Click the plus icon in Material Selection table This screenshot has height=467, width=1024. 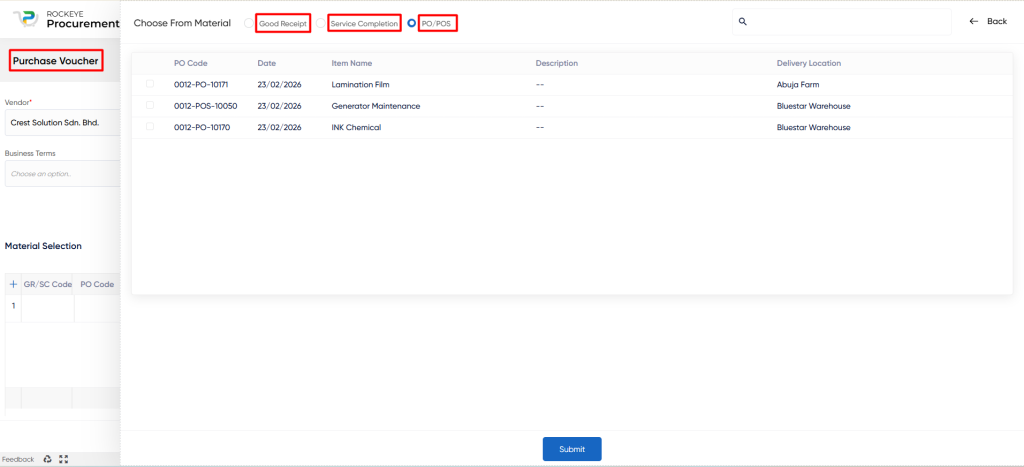click(13, 284)
